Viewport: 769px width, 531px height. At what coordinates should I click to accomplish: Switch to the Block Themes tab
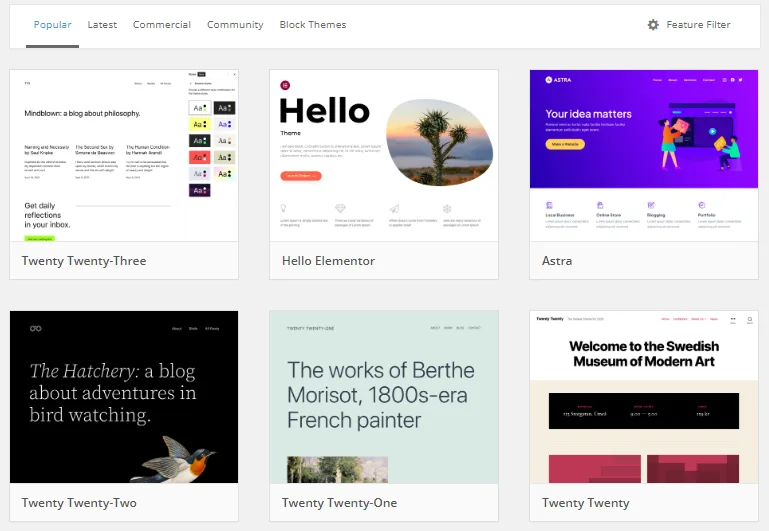click(313, 25)
